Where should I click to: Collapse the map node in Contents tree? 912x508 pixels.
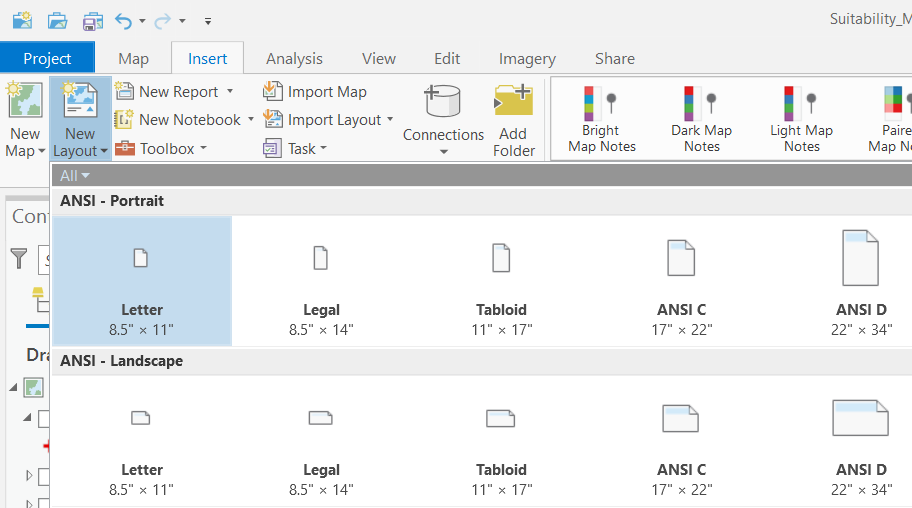pyautogui.click(x=14, y=387)
